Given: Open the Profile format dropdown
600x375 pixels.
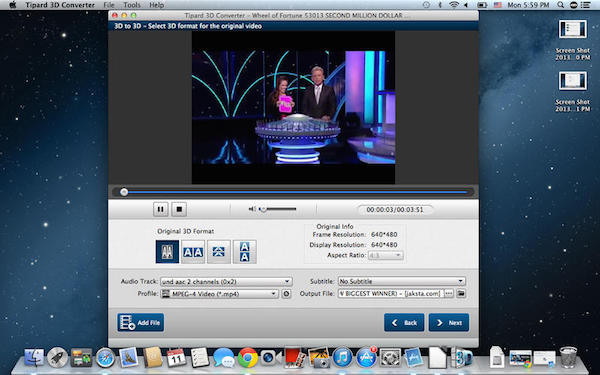Looking at the screenshot, I should click(x=219, y=294).
